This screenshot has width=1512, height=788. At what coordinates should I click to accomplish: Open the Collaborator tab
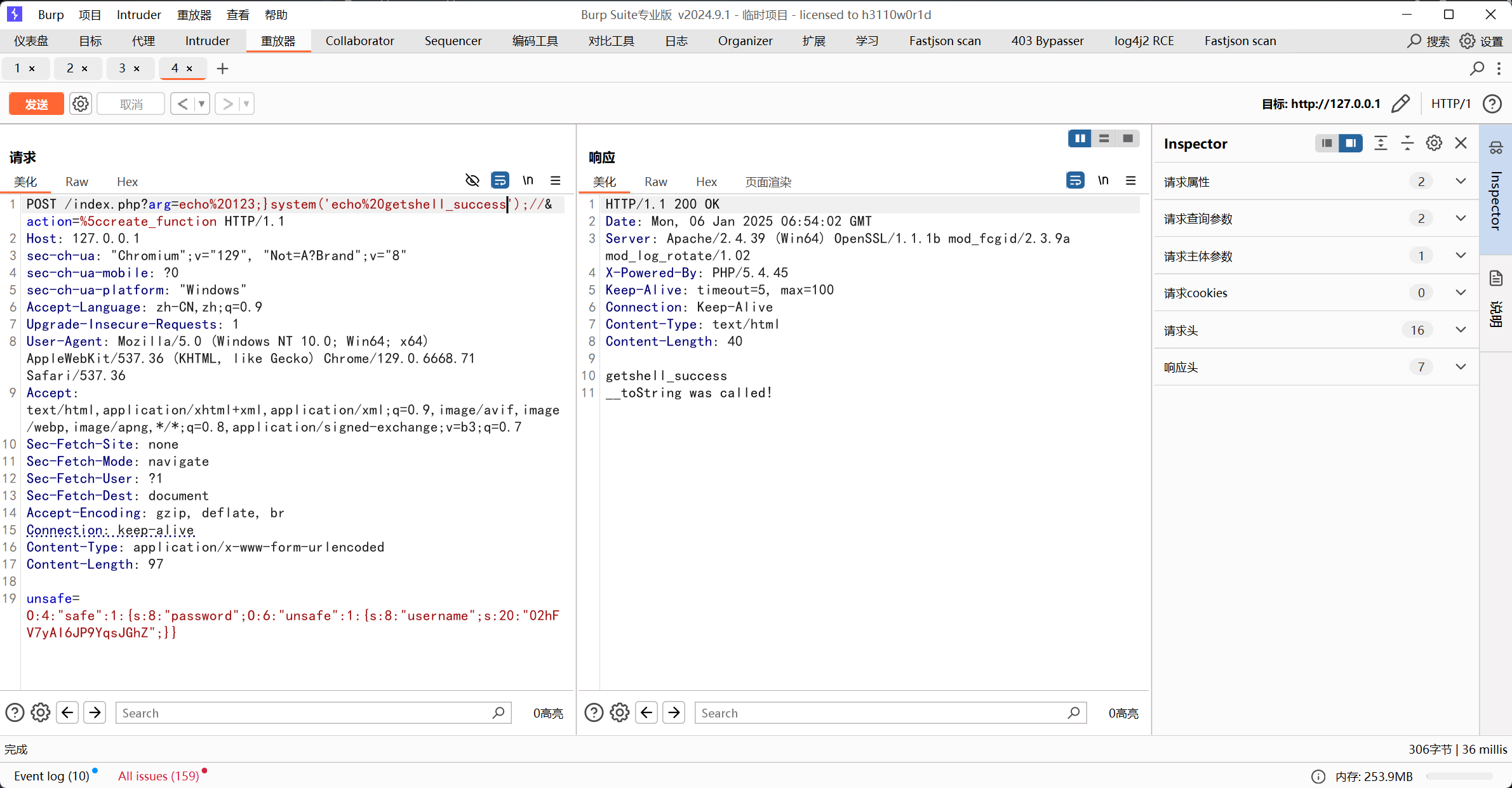point(359,41)
